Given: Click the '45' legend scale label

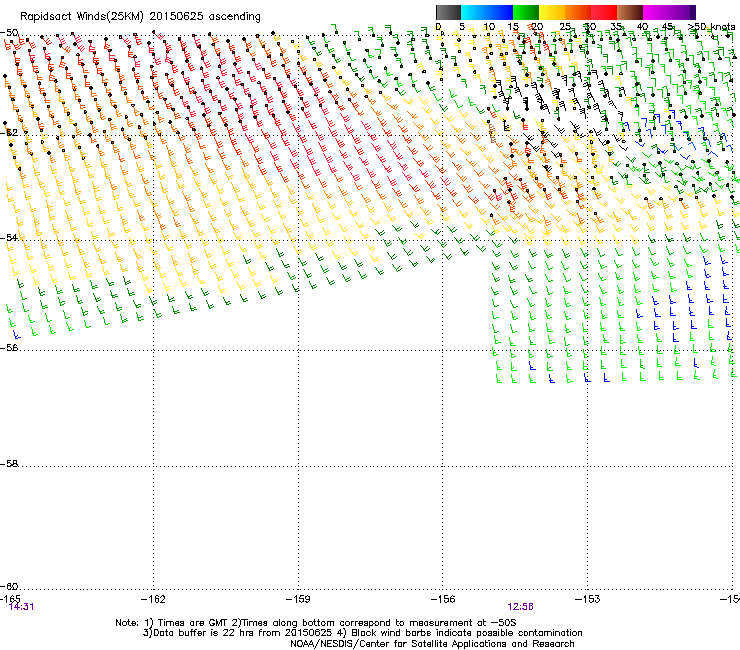Looking at the screenshot, I should (x=668, y=27).
